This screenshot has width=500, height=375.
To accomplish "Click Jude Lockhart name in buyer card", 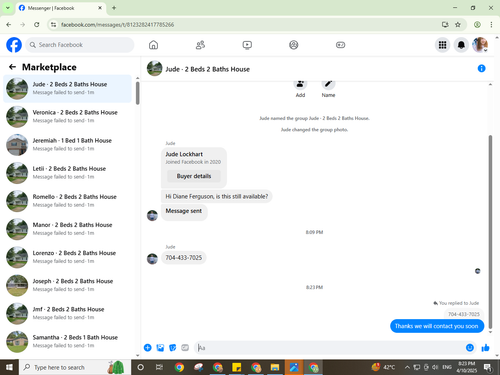I will pos(184,154).
